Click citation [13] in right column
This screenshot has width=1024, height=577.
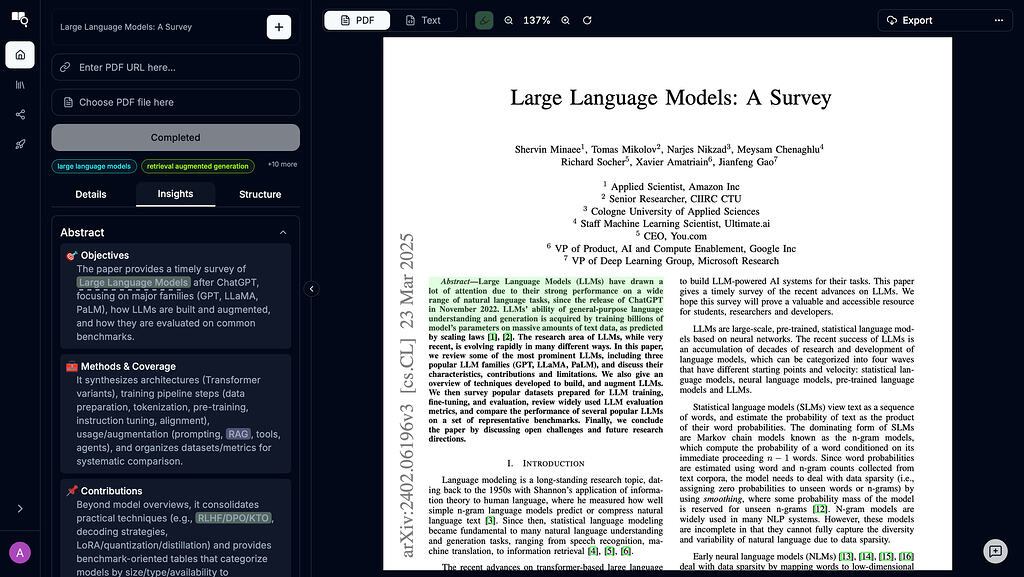click(x=846, y=556)
